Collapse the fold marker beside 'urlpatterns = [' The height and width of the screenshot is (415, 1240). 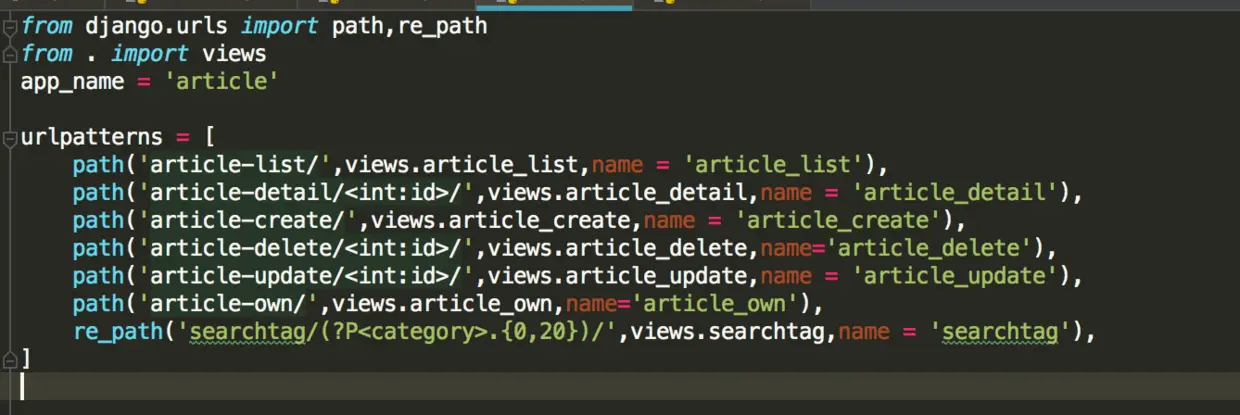9,137
